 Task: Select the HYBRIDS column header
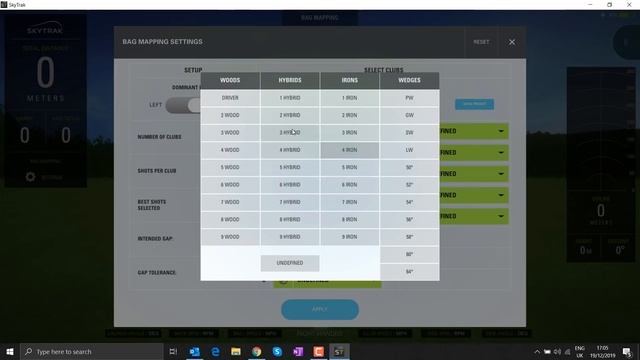click(x=290, y=80)
